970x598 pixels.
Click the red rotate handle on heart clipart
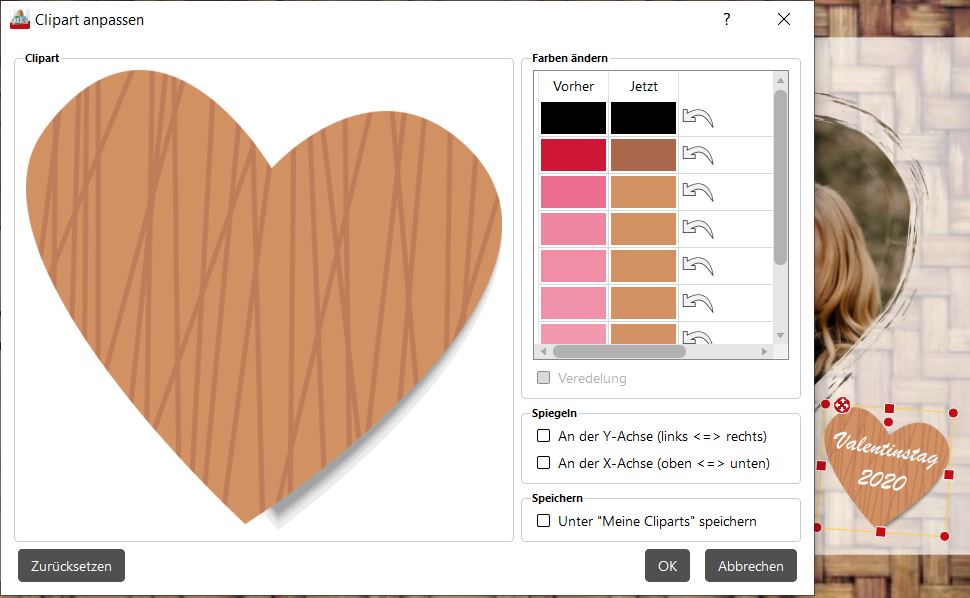click(x=843, y=405)
